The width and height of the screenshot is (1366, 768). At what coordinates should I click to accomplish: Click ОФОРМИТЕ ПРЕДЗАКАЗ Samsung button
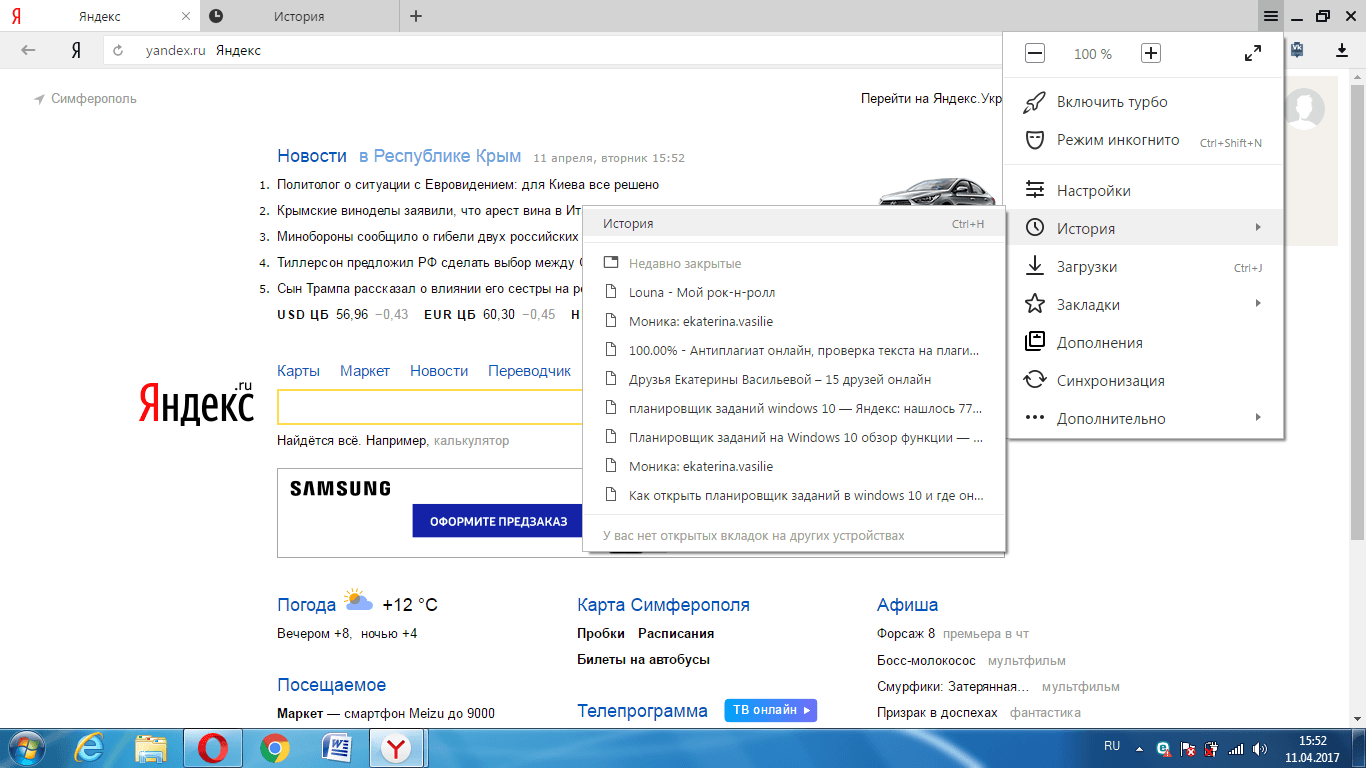point(498,521)
